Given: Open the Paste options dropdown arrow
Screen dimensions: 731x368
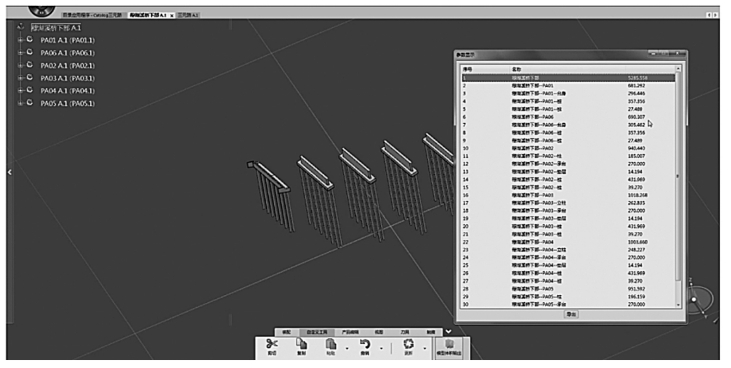Looking at the screenshot, I should tap(346, 348).
